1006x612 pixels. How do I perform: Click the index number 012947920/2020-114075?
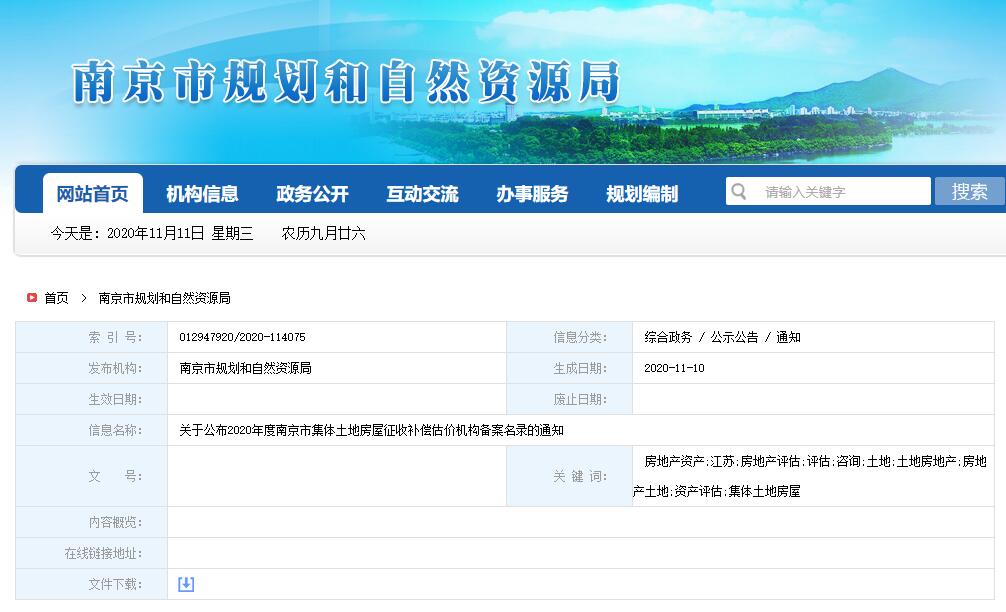(x=242, y=338)
